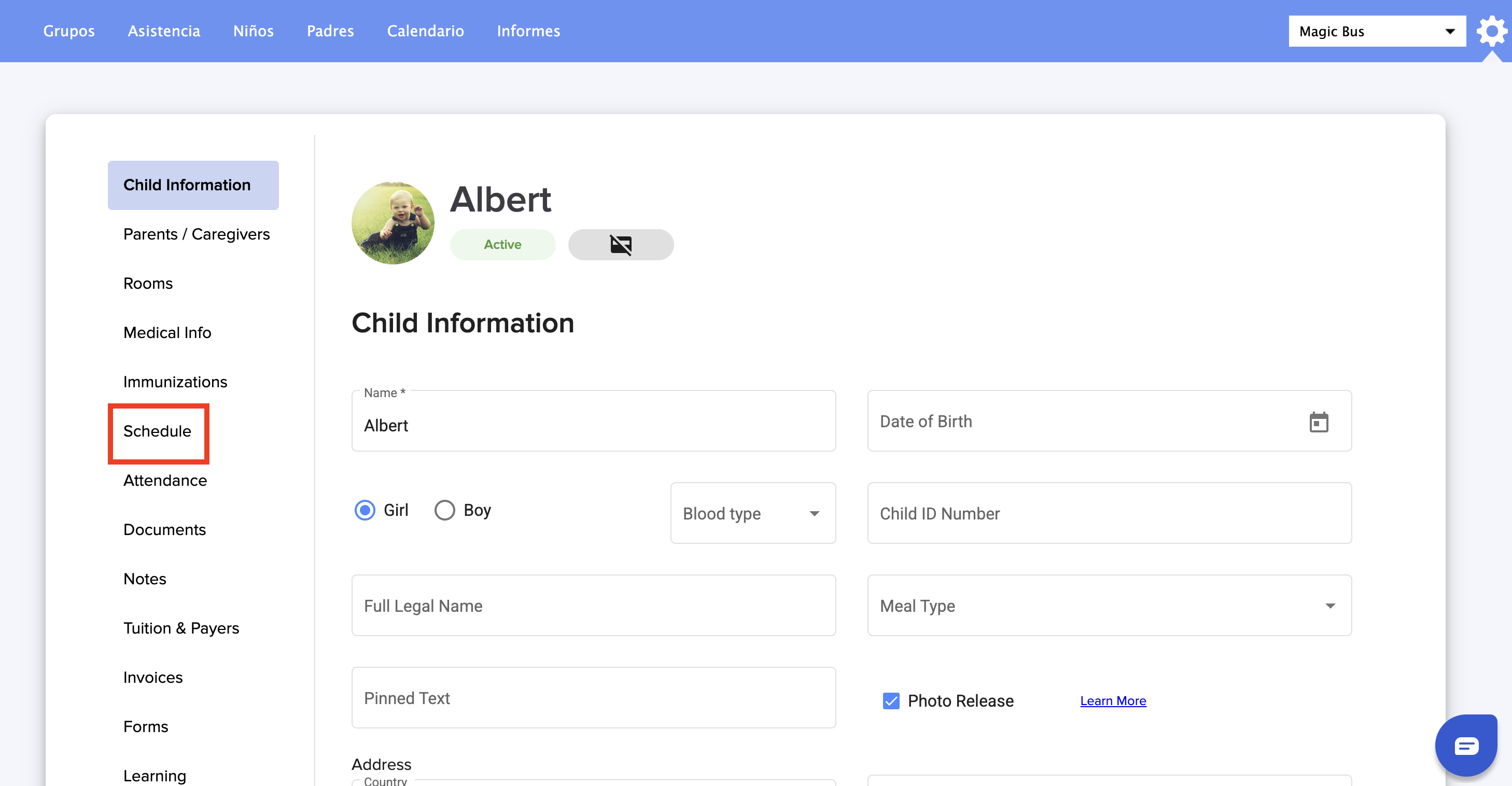Open the chat support bubble icon
The image size is (1512, 786).
coord(1466,746)
